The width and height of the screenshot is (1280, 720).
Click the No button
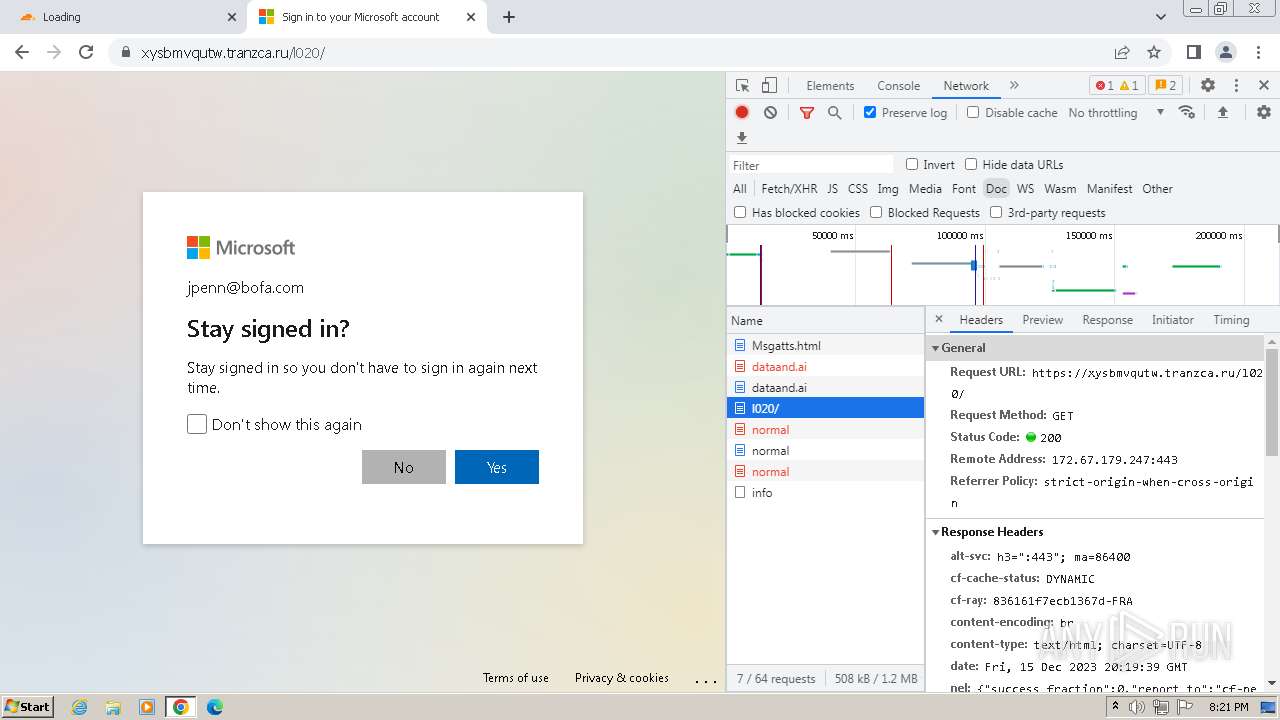tap(404, 467)
